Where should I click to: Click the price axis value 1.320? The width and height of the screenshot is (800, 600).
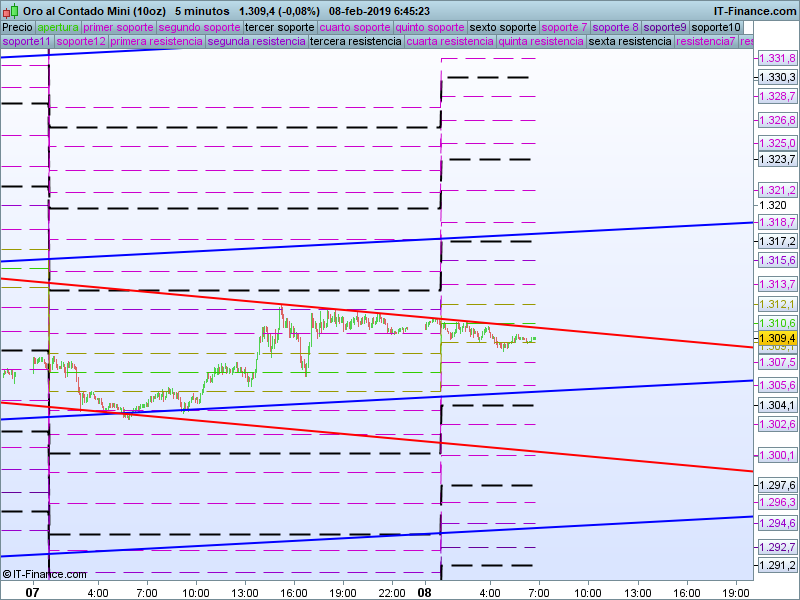click(773, 205)
